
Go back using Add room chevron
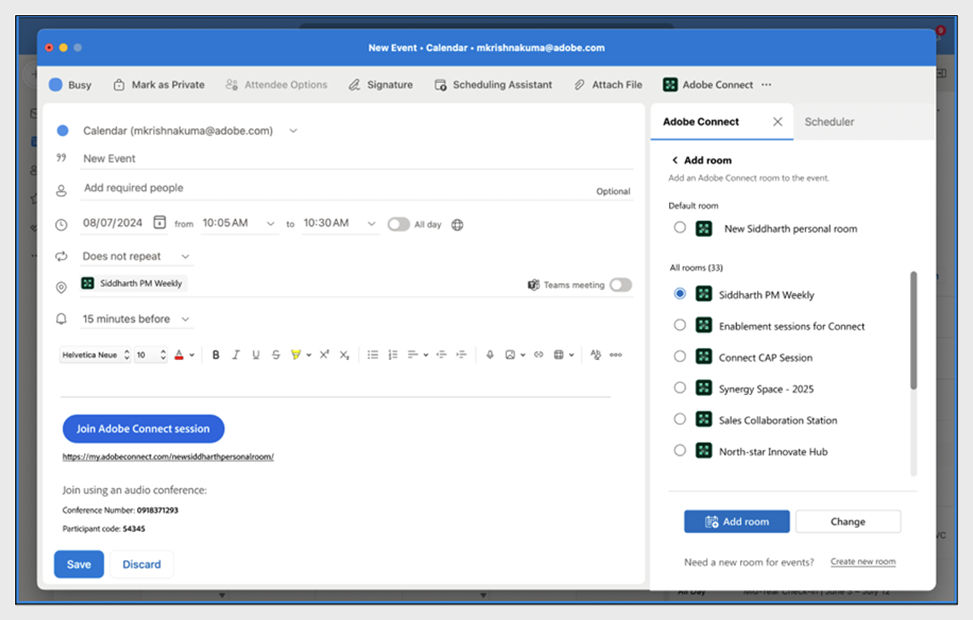[x=675, y=160]
